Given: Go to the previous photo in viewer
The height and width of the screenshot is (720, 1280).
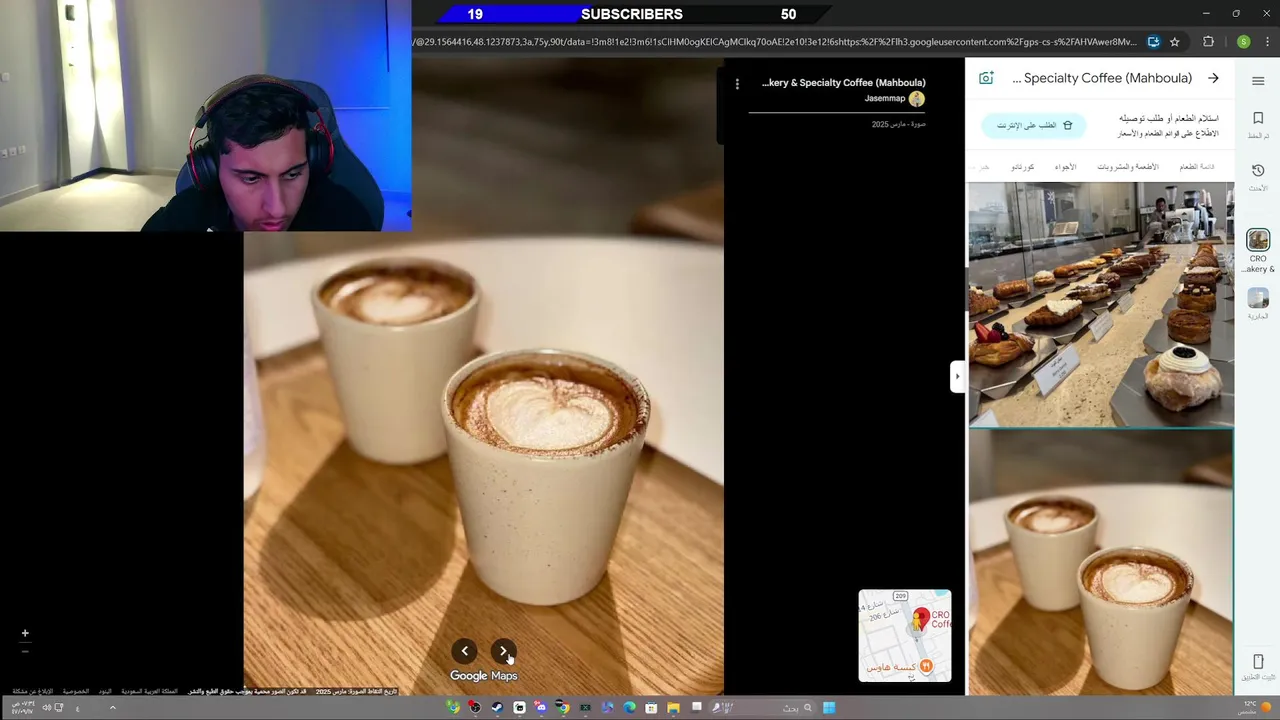Looking at the screenshot, I should pos(464,651).
